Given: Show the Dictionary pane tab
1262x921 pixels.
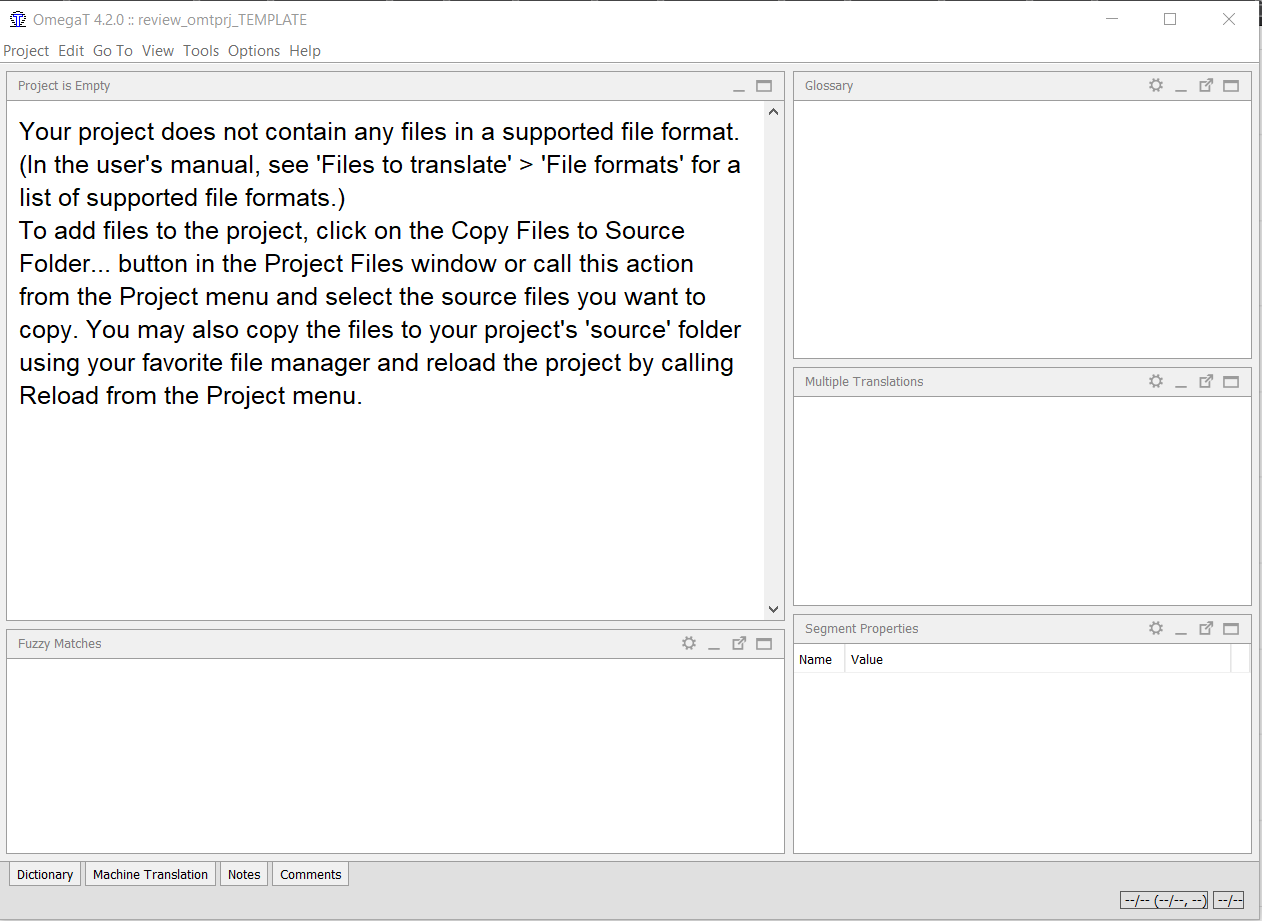Looking at the screenshot, I should pos(45,874).
